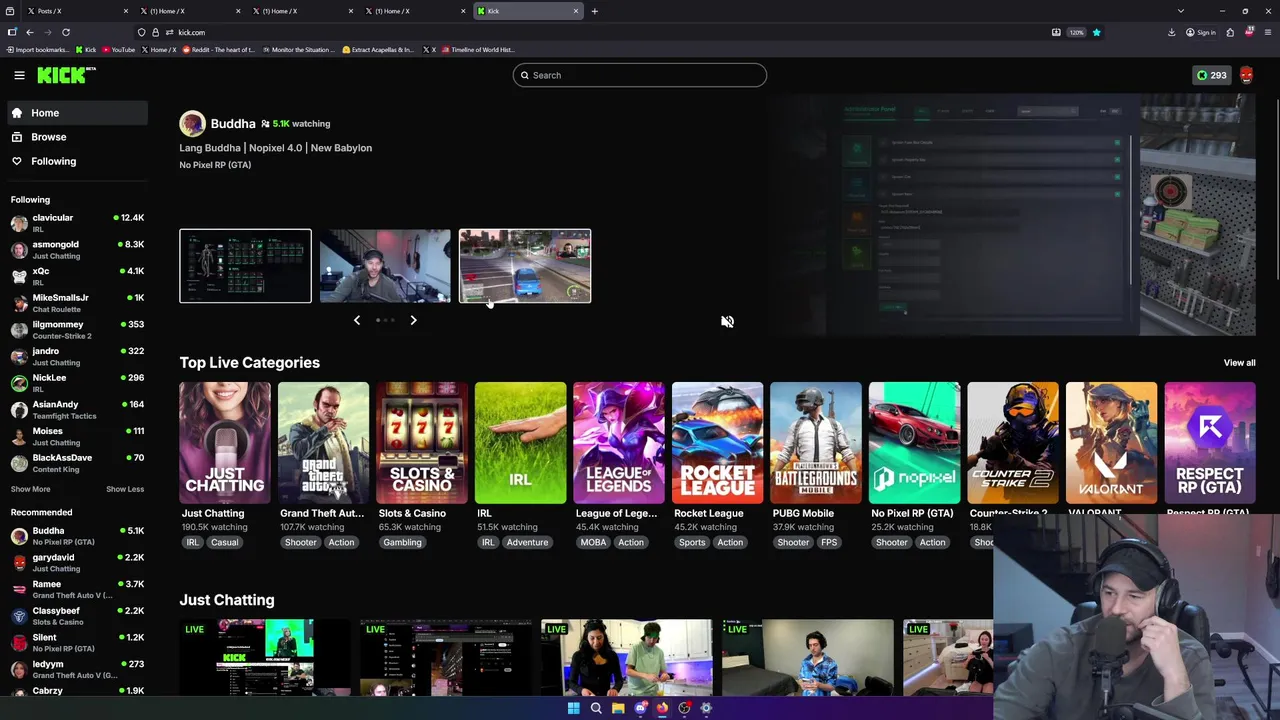Expand following list with Show More
The image size is (1280, 720).
pos(30,489)
